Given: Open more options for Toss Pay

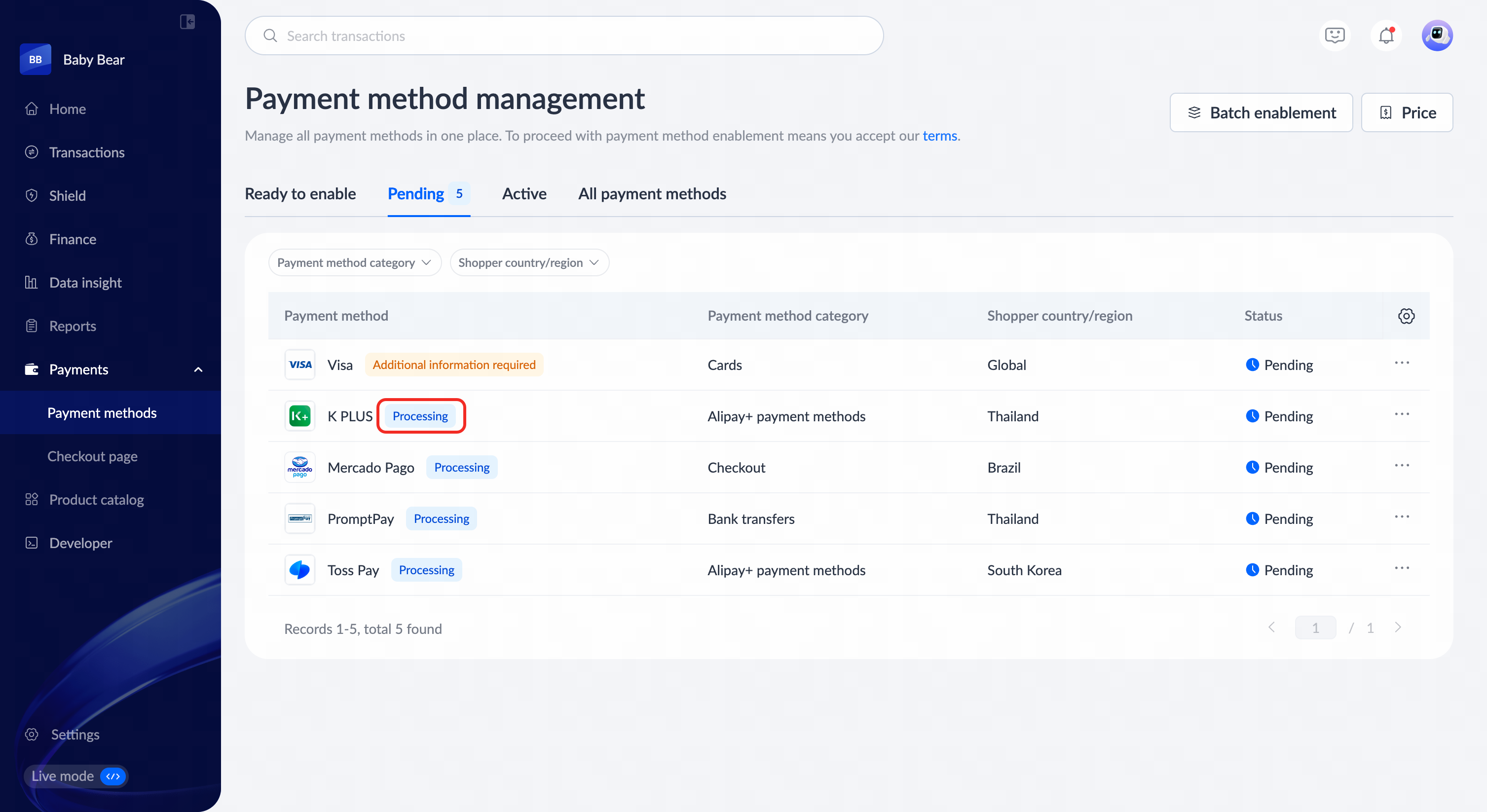Looking at the screenshot, I should pos(1402,568).
